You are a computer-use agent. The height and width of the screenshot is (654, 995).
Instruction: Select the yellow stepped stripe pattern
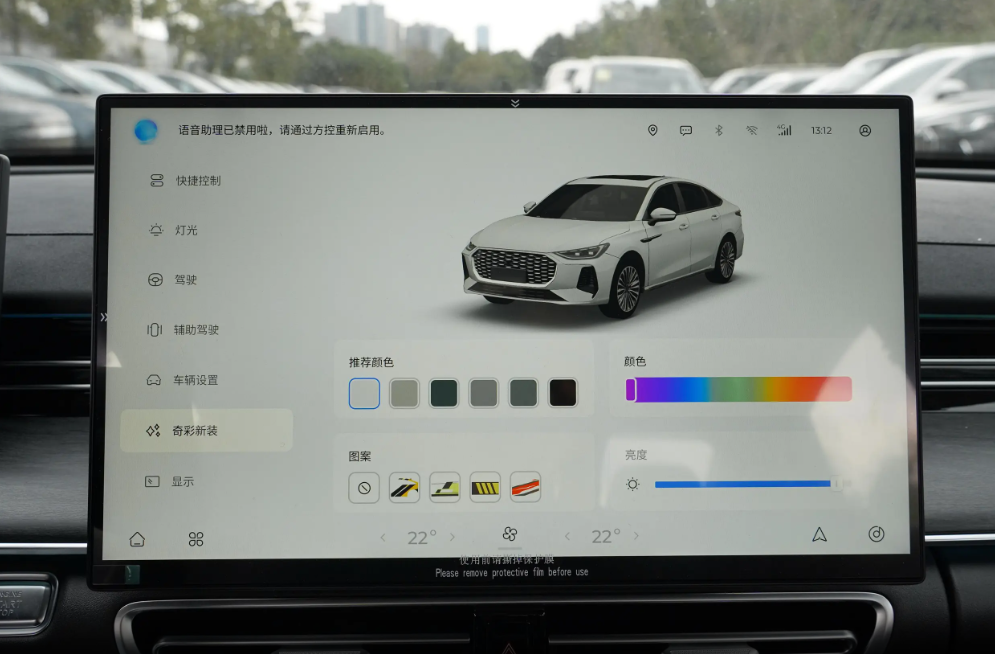coord(445,488)
